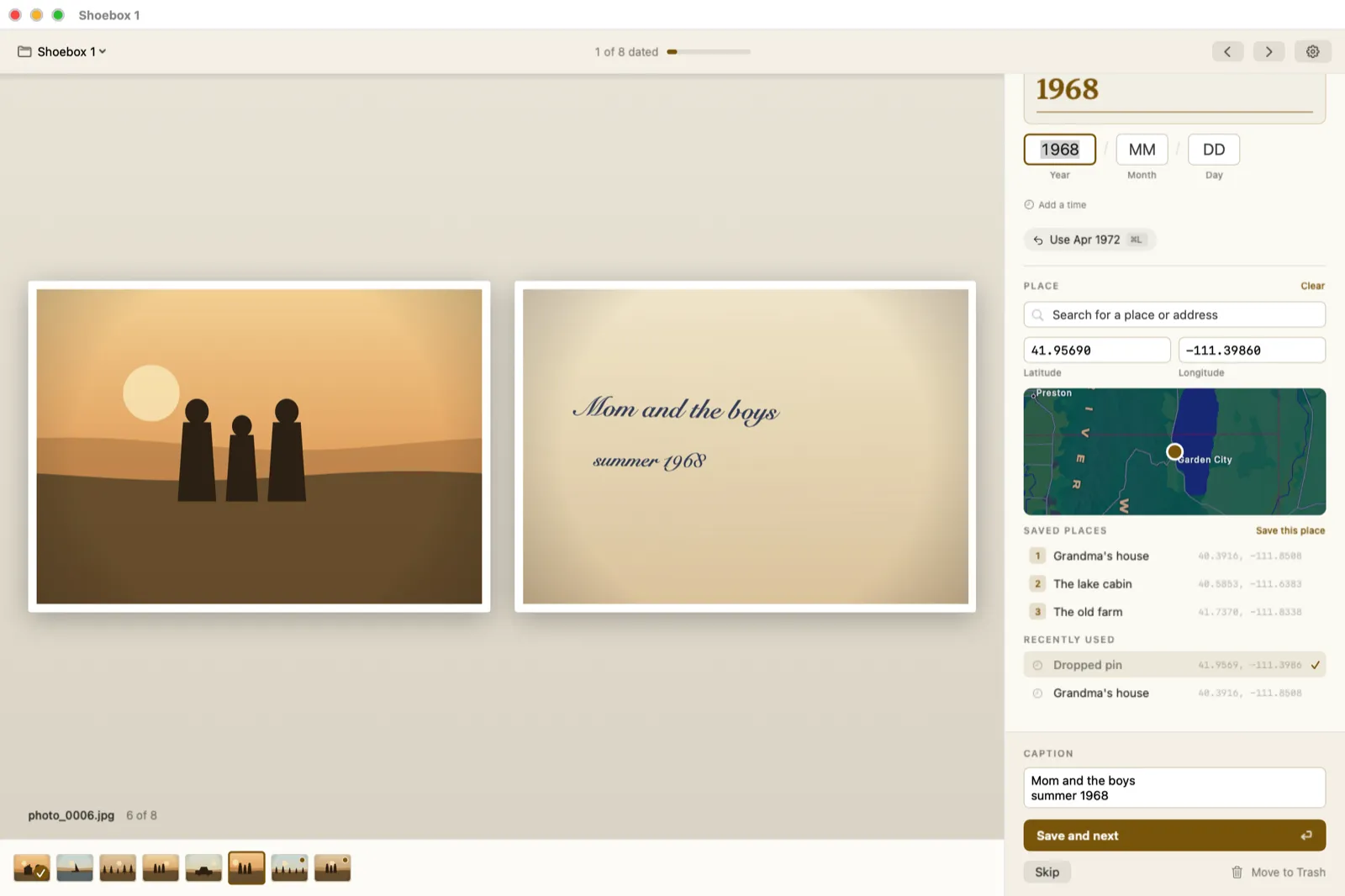Open third filmstrip thumbnail
The image size is (1345, 896).
pos(118,868)
